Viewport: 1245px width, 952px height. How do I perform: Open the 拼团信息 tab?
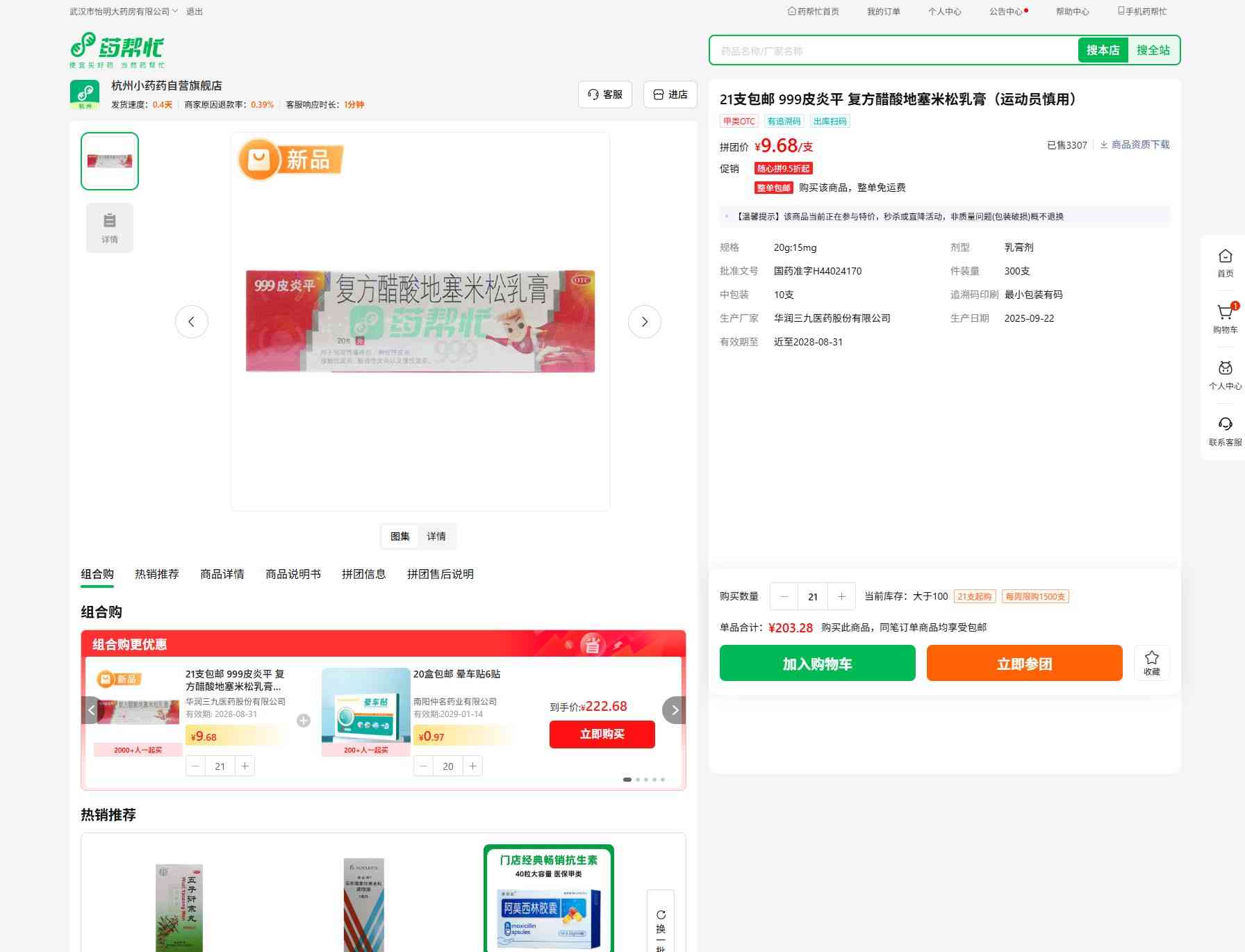click(x=363, y=574)
